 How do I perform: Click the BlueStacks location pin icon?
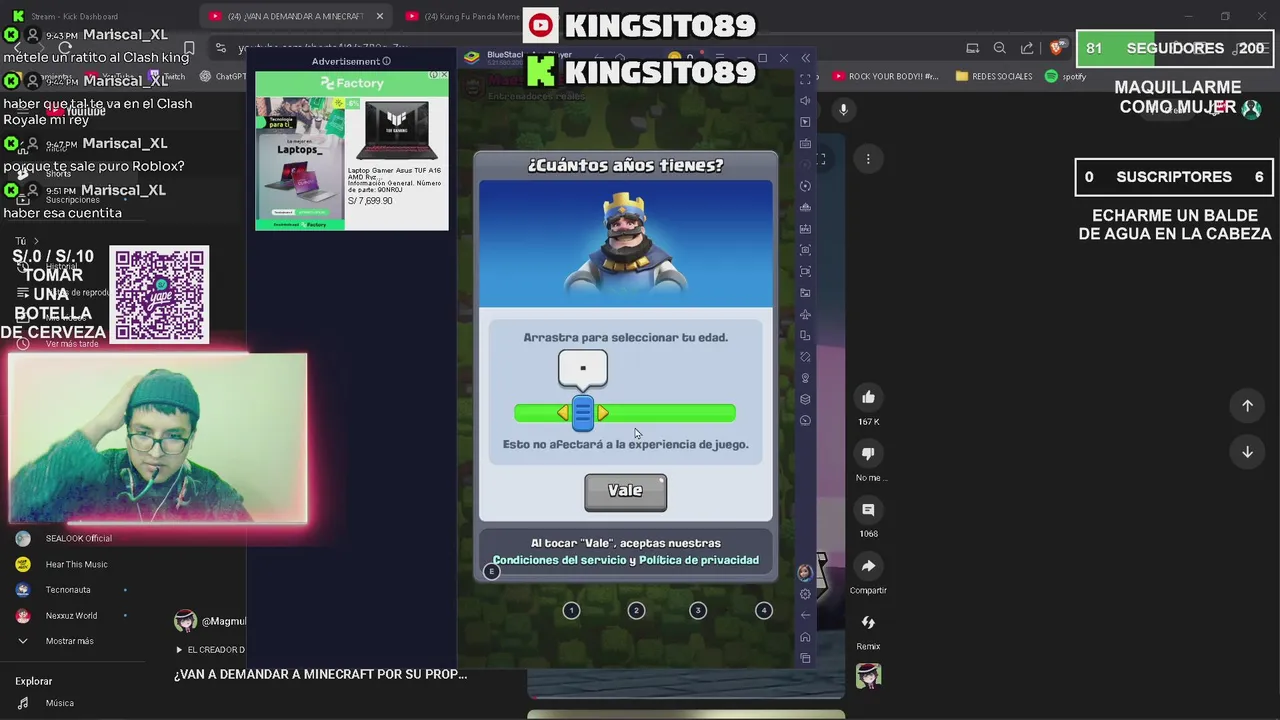point(805,378)
